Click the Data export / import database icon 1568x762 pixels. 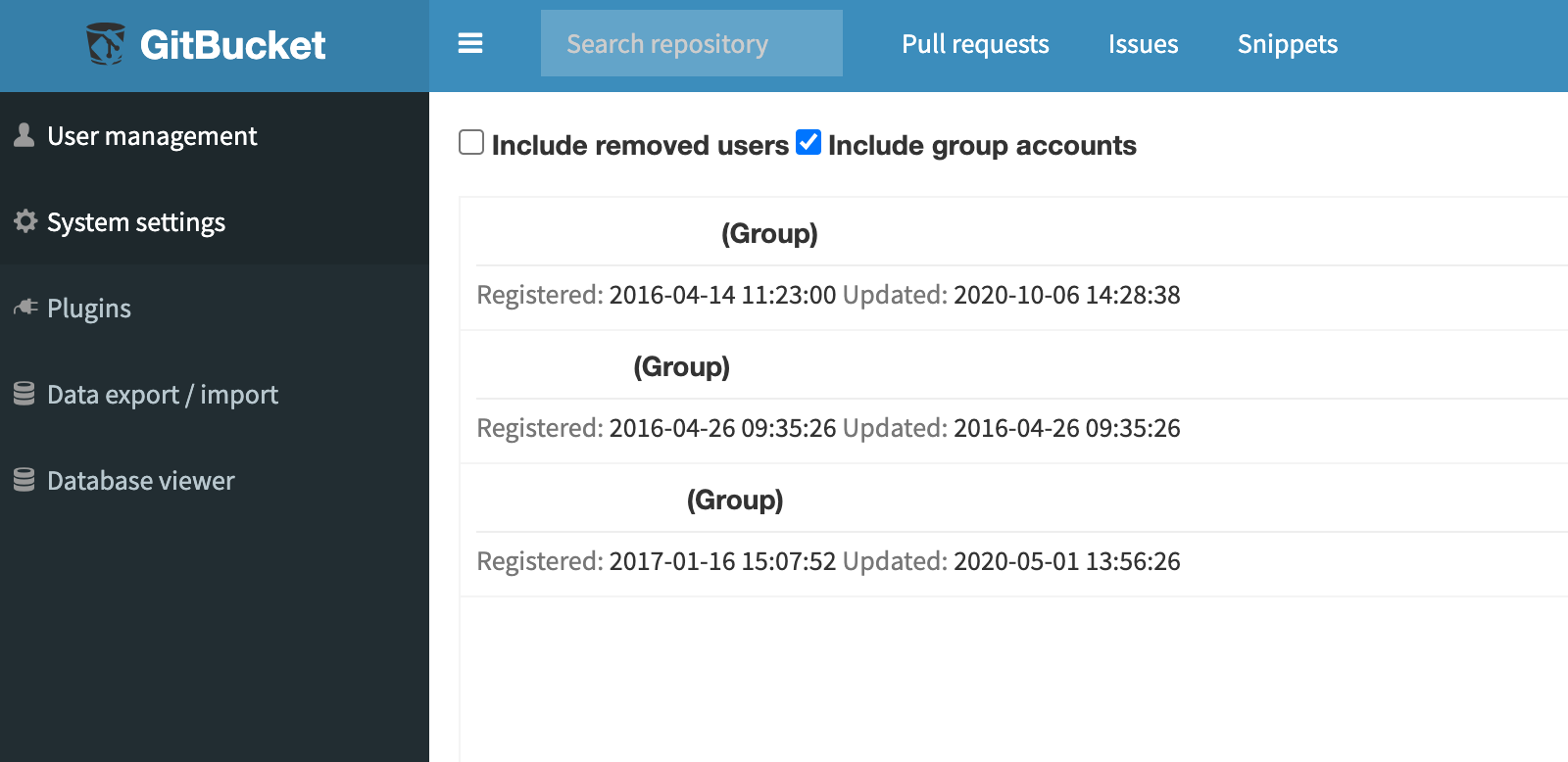click(24, 392)
